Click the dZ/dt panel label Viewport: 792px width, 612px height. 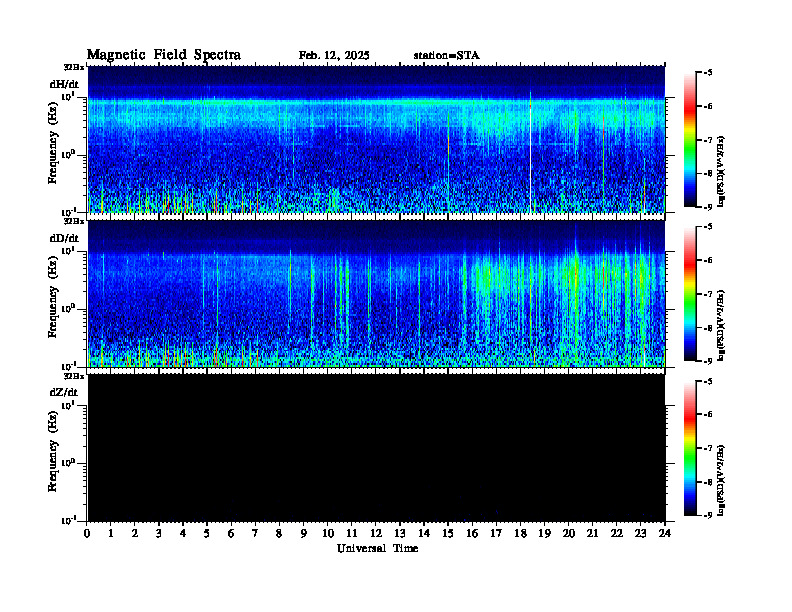[x=64, y=392]
